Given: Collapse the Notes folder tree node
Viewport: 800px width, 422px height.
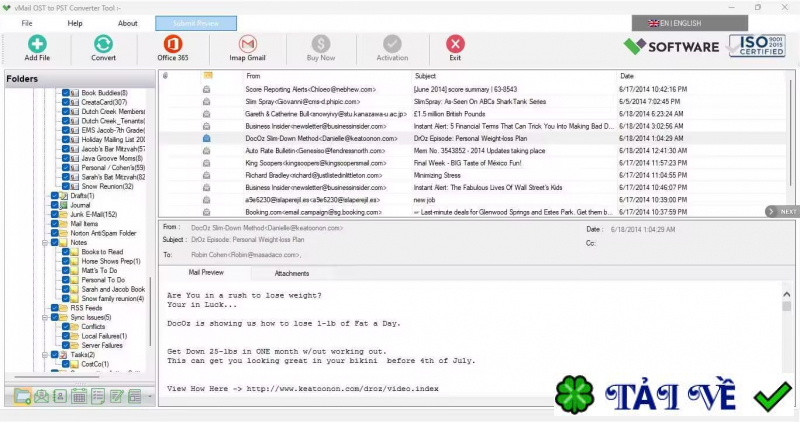Looking at the screenshot, I should (45, 243).
